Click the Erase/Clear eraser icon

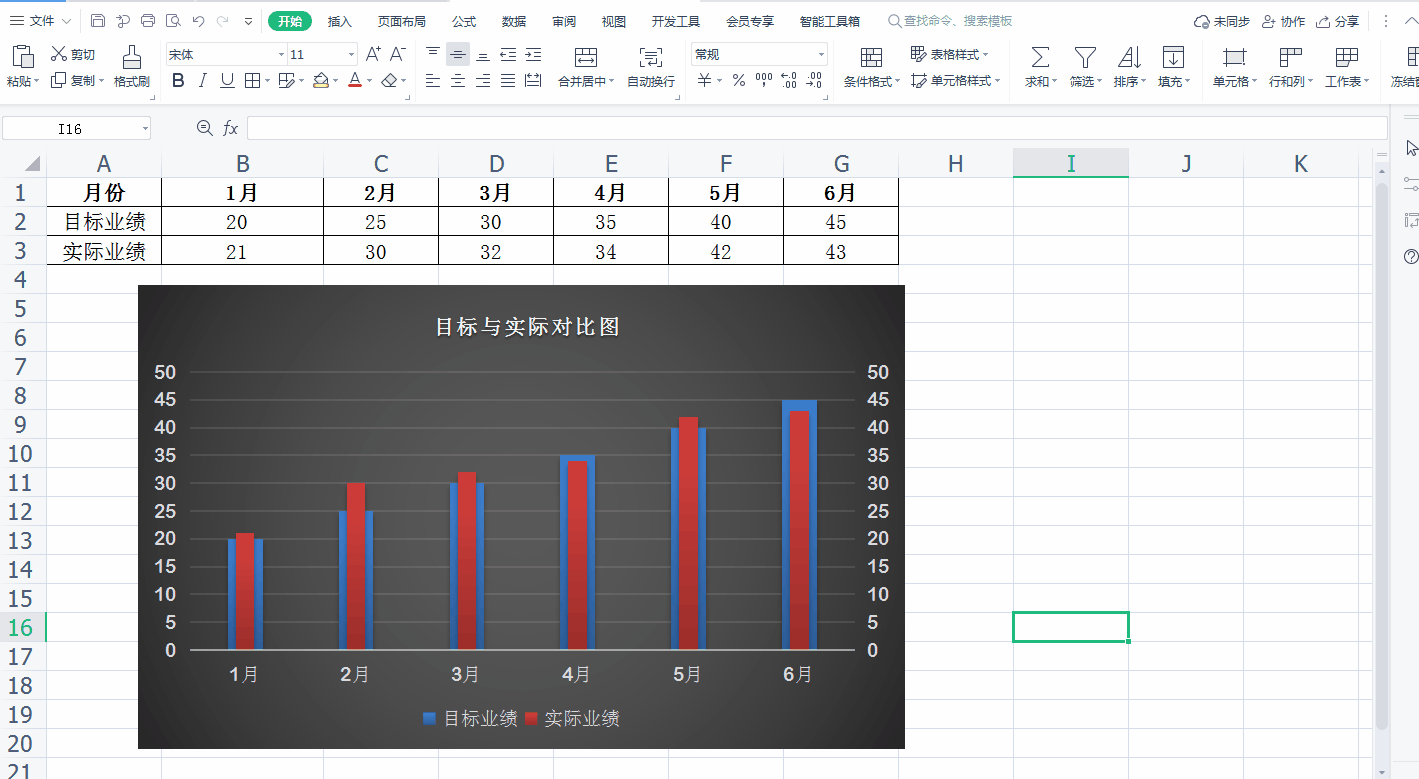tap(390, 81)
